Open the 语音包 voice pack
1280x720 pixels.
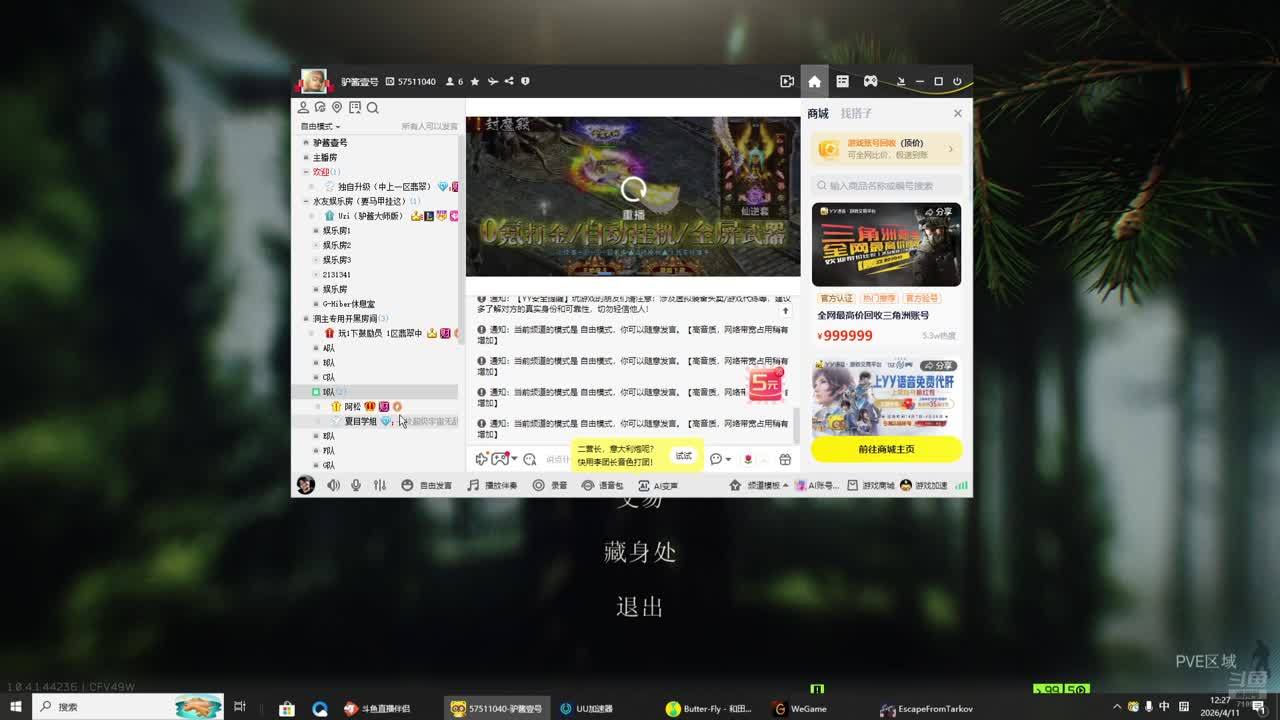coord(603,485)
